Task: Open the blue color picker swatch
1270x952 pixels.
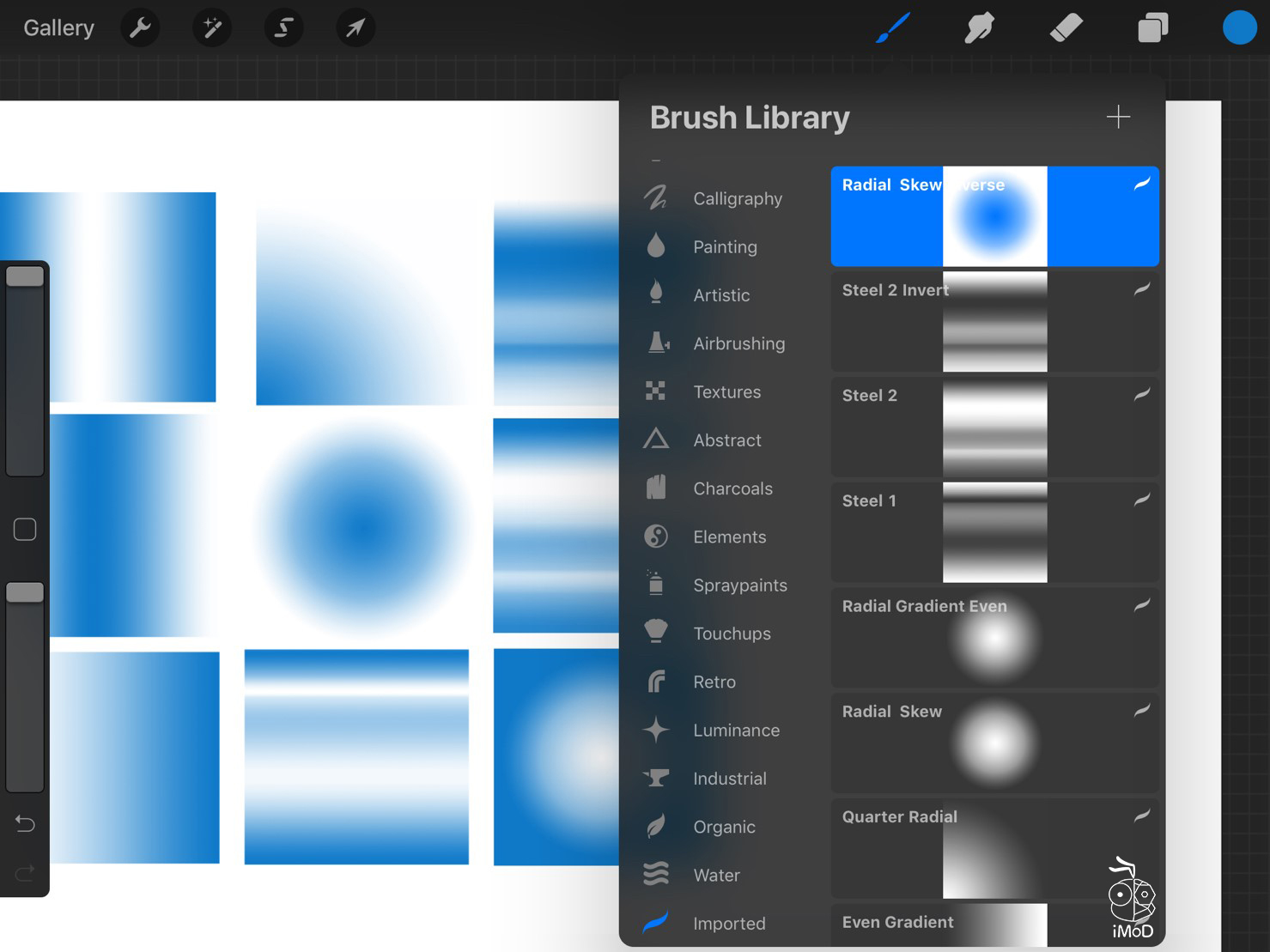Action: (1239, 28)
